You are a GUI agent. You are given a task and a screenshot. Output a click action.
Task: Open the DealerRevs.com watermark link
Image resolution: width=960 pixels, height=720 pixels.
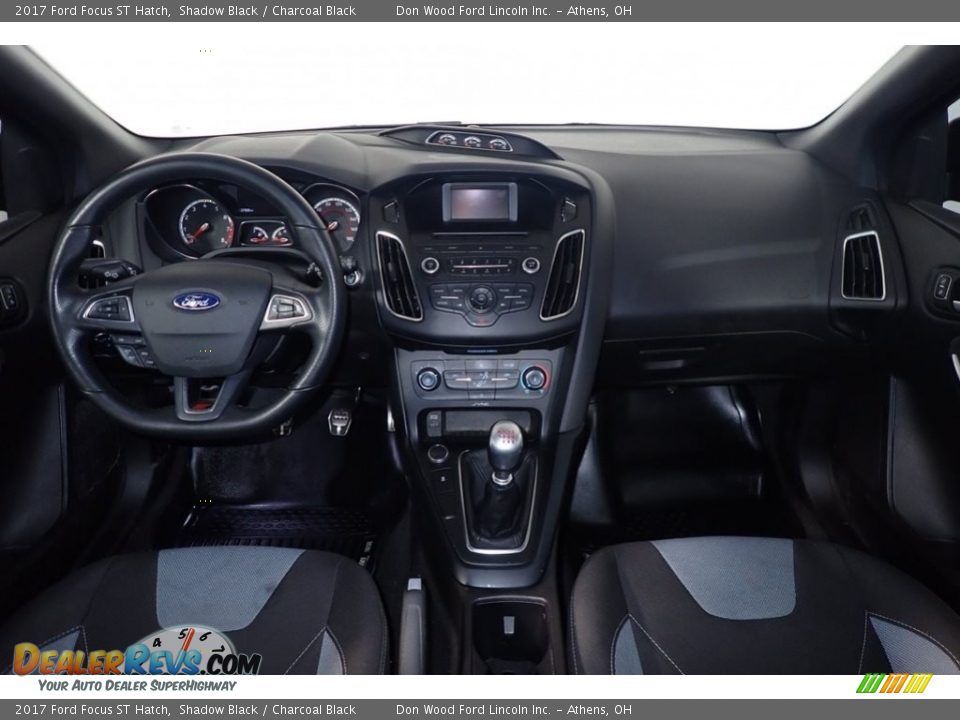135,660
